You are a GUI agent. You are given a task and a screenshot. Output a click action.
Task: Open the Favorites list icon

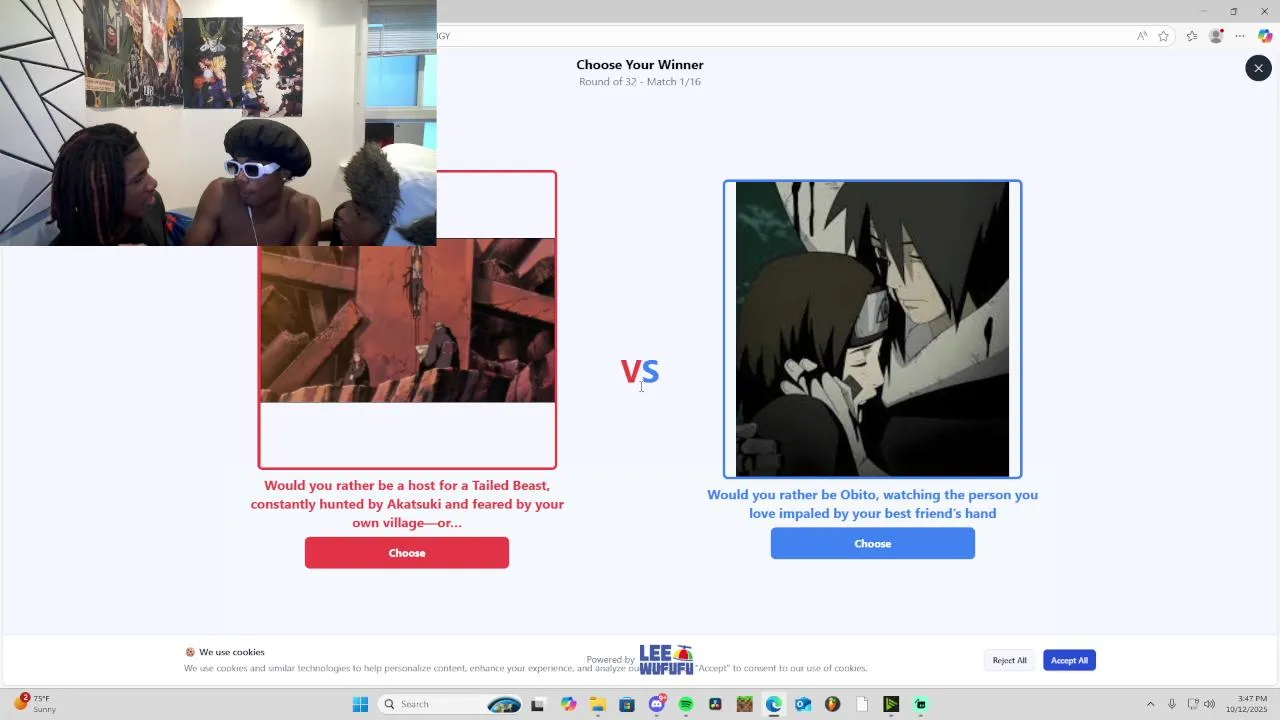[x=1192, y=36]
